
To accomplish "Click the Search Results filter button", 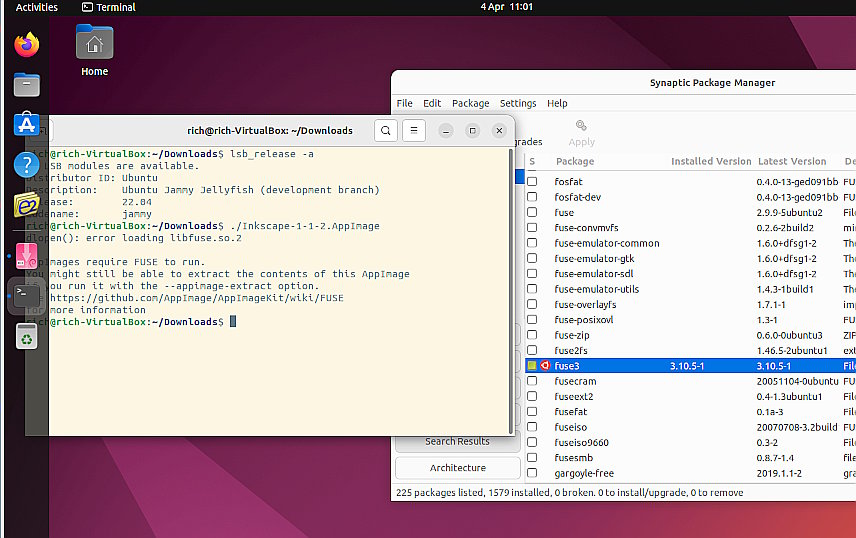I will pos(457,442).
